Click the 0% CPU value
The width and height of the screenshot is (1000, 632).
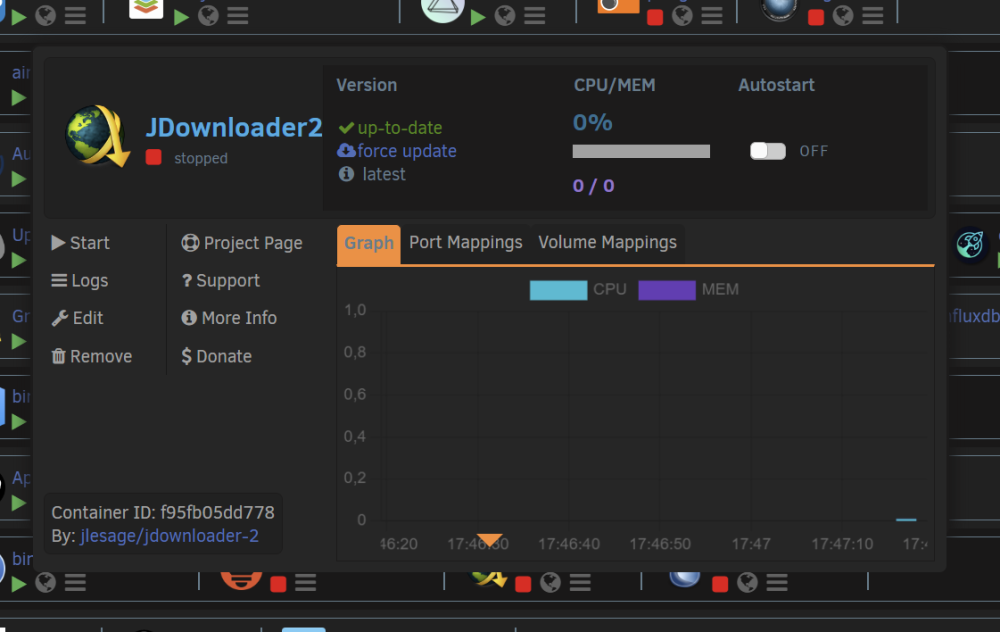[592, 122]
